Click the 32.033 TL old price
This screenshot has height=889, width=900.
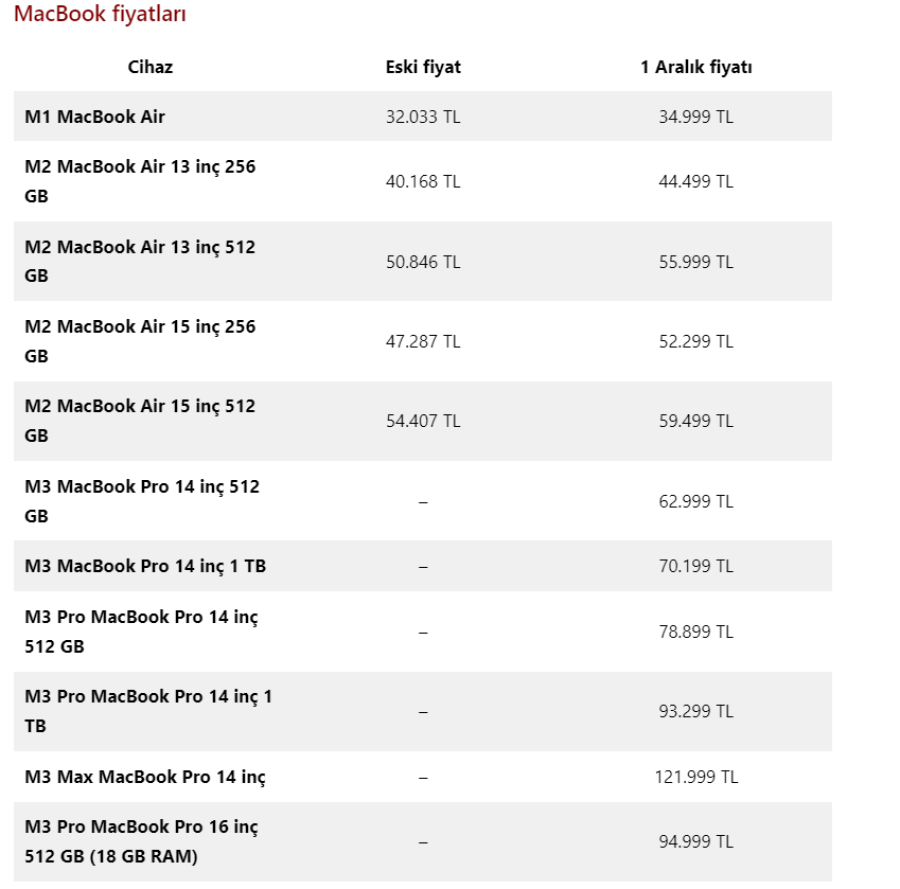423,117
